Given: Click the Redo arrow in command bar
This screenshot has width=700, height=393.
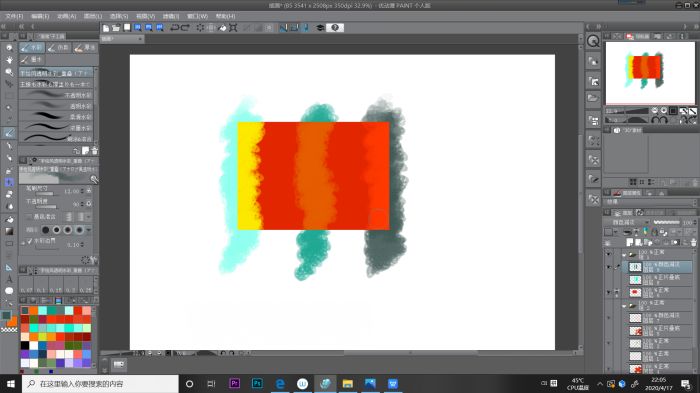Looking at the screenshot, I should [x=185, y=28].
